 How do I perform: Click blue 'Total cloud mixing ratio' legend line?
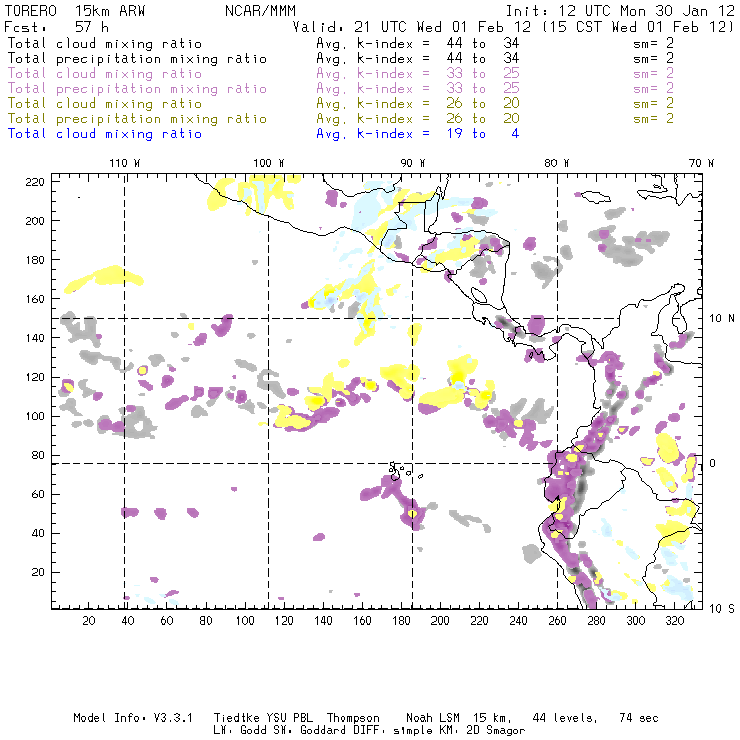[x=105, y=134]
